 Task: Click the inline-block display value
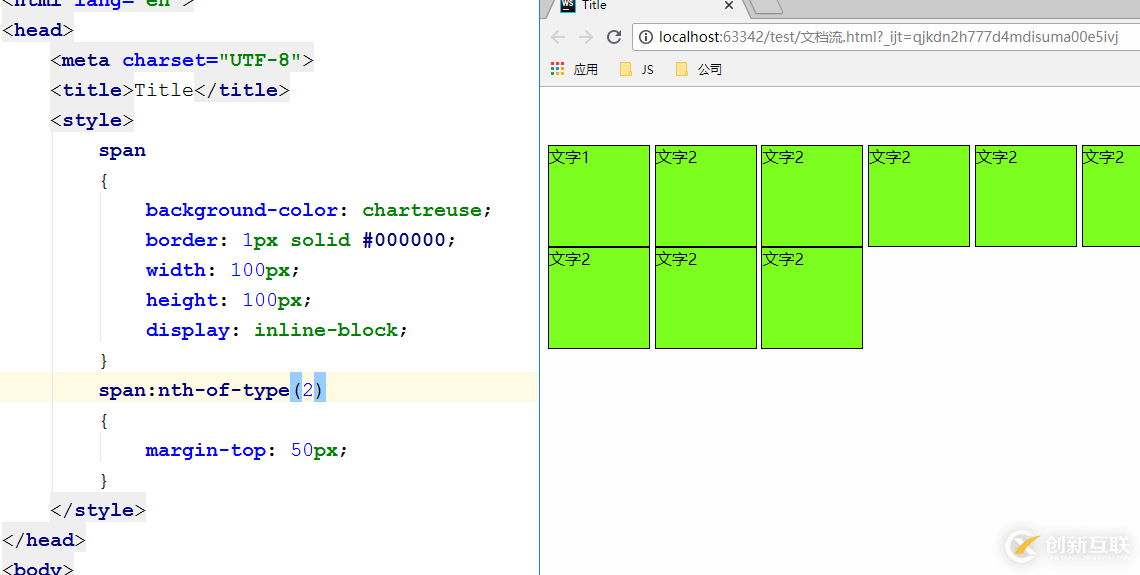(x=326, y=330)
